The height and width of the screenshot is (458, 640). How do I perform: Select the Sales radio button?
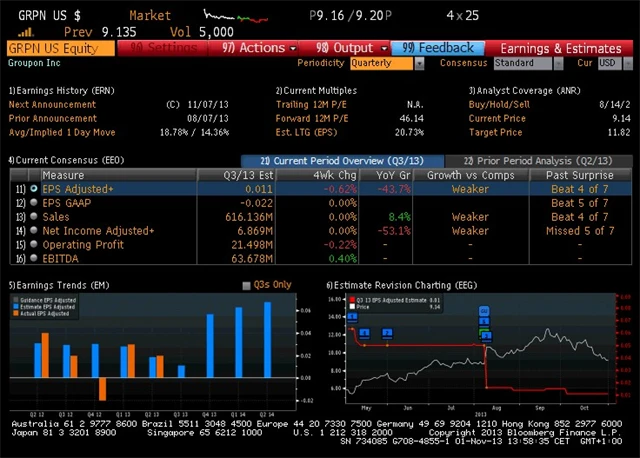[34, 216]
